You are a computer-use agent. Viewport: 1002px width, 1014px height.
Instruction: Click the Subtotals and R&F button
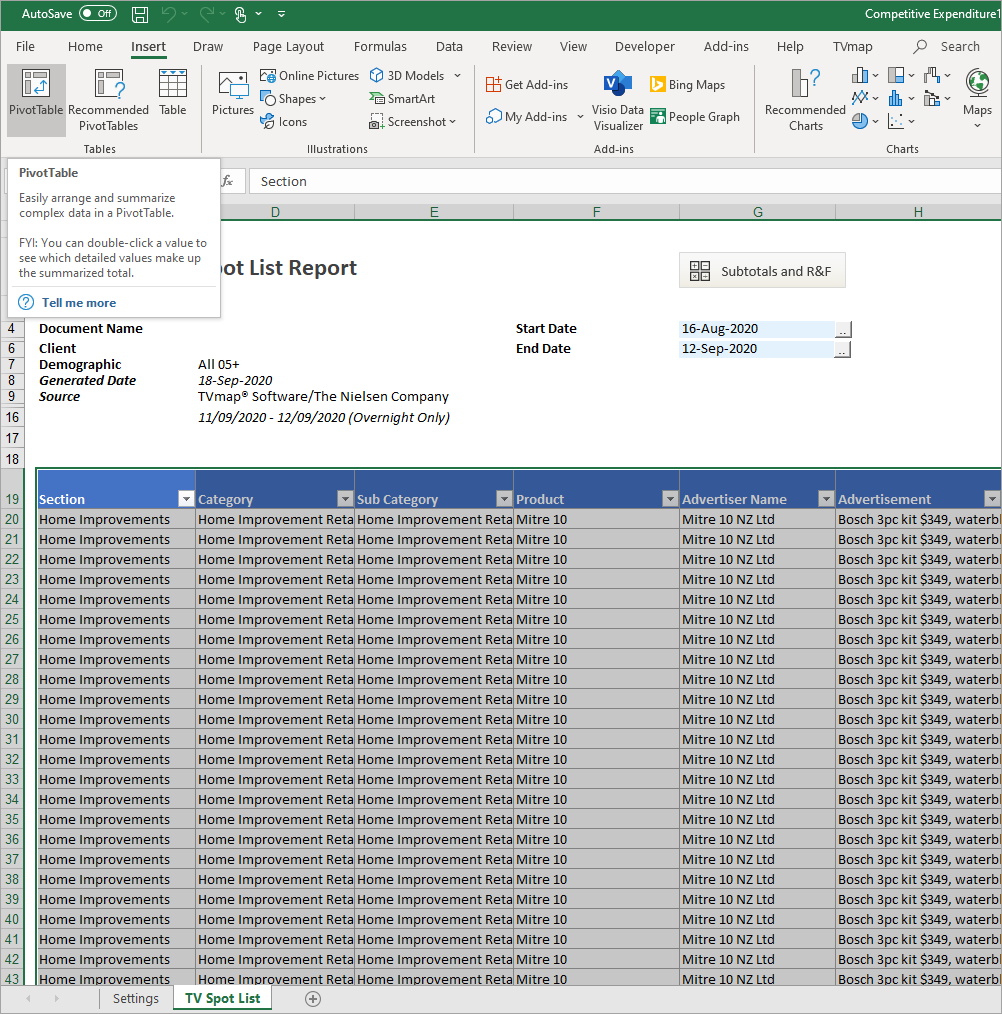762,271
